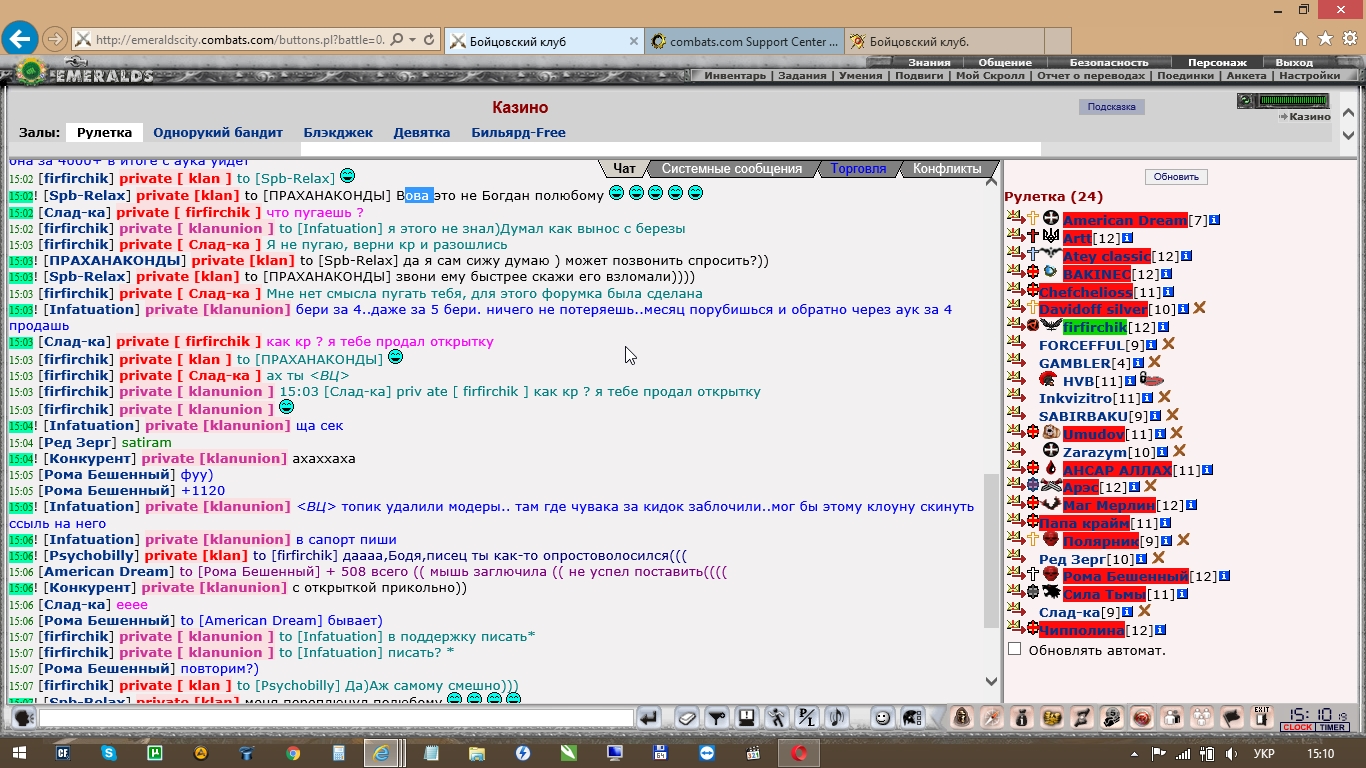Open browser favorites star
1366x768 pixels.
coord(1325,39)
